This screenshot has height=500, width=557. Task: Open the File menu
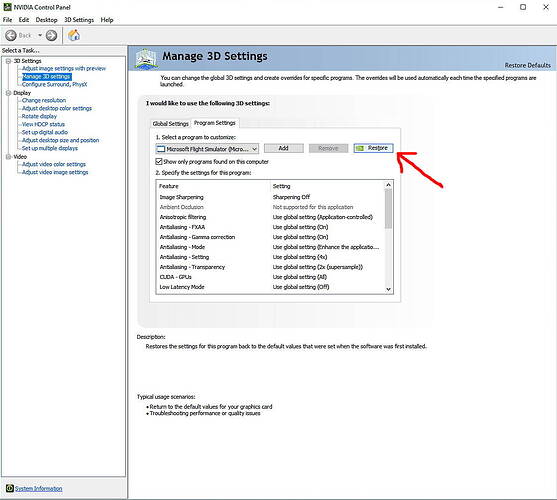click(x=7, y=20)
